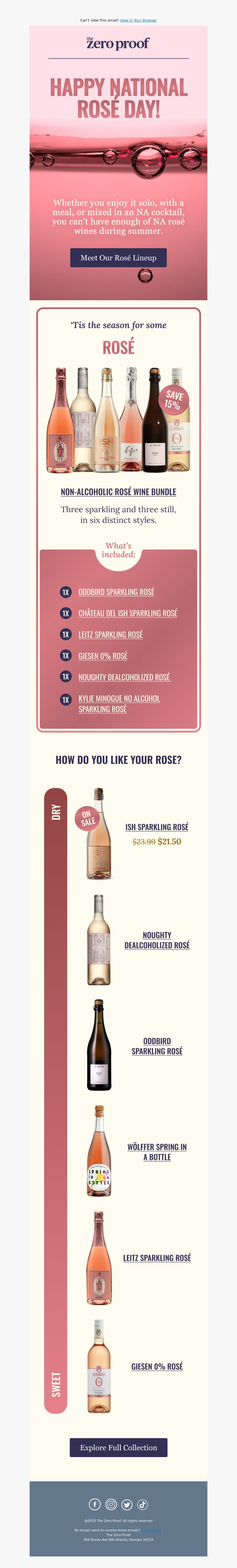This screenshot has height=1568, width=237.
Task: Click the 1X badge beside Oddbird Sparkling Rosé
Action: (66, 592)
